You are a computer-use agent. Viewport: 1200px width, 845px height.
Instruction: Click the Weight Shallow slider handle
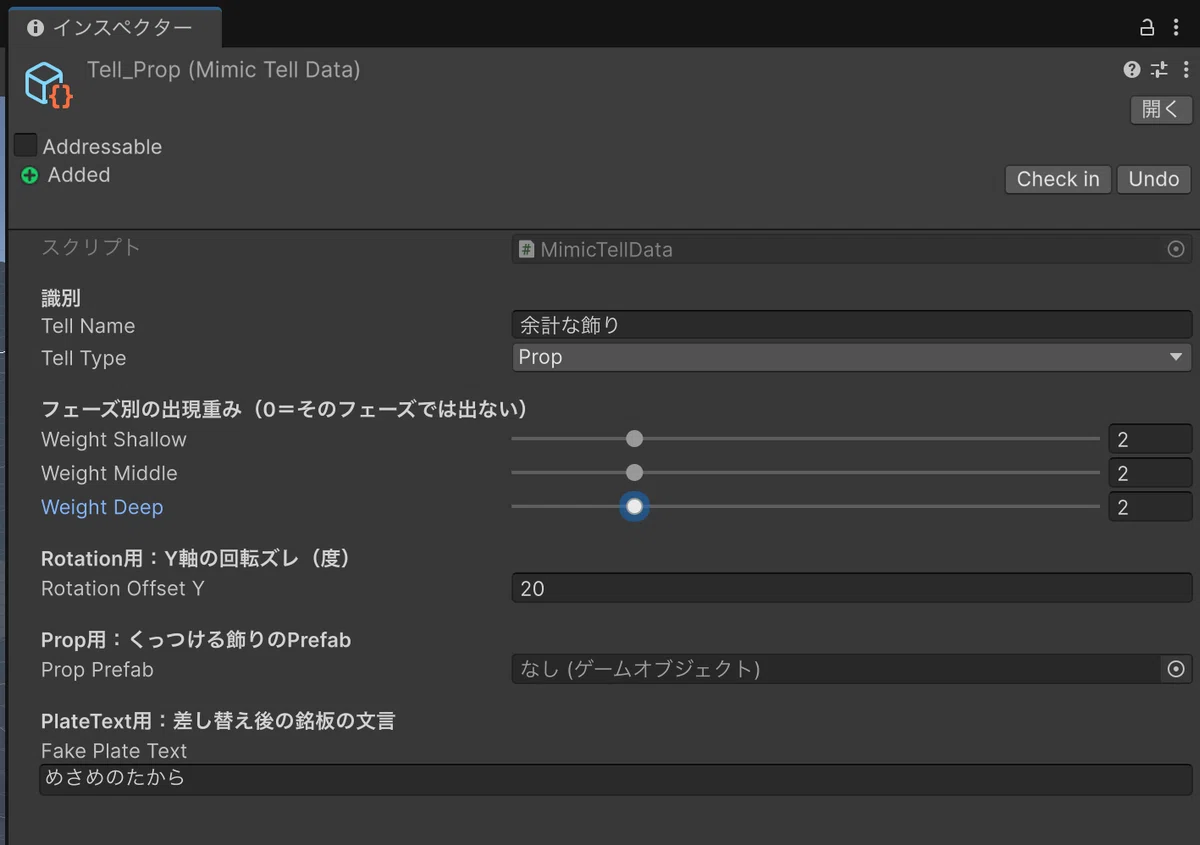634,439
